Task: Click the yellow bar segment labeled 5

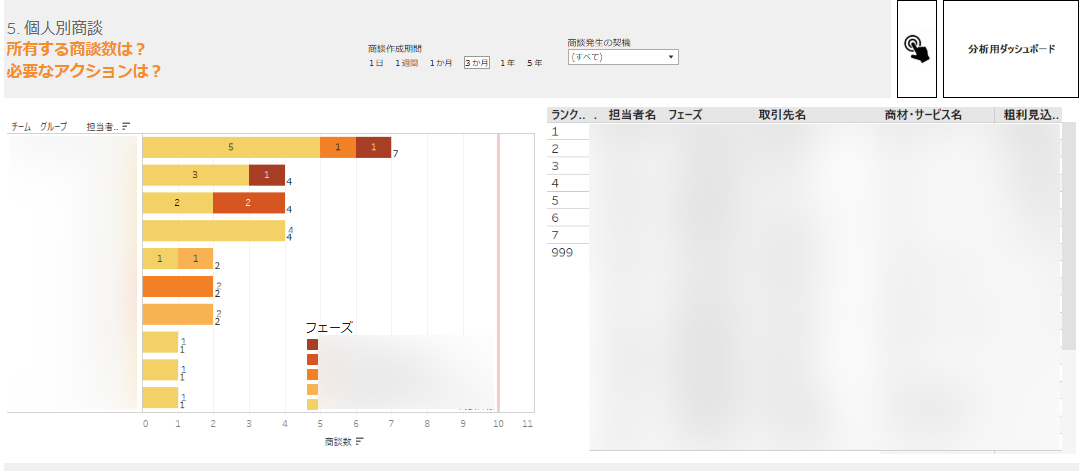Action: pos(231,147)
